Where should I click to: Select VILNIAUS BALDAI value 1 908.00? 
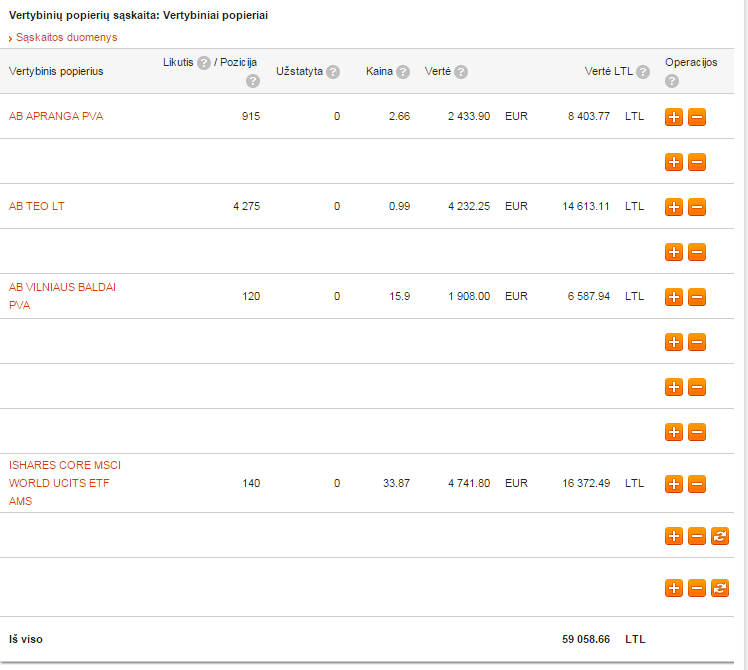click(469, 296)
